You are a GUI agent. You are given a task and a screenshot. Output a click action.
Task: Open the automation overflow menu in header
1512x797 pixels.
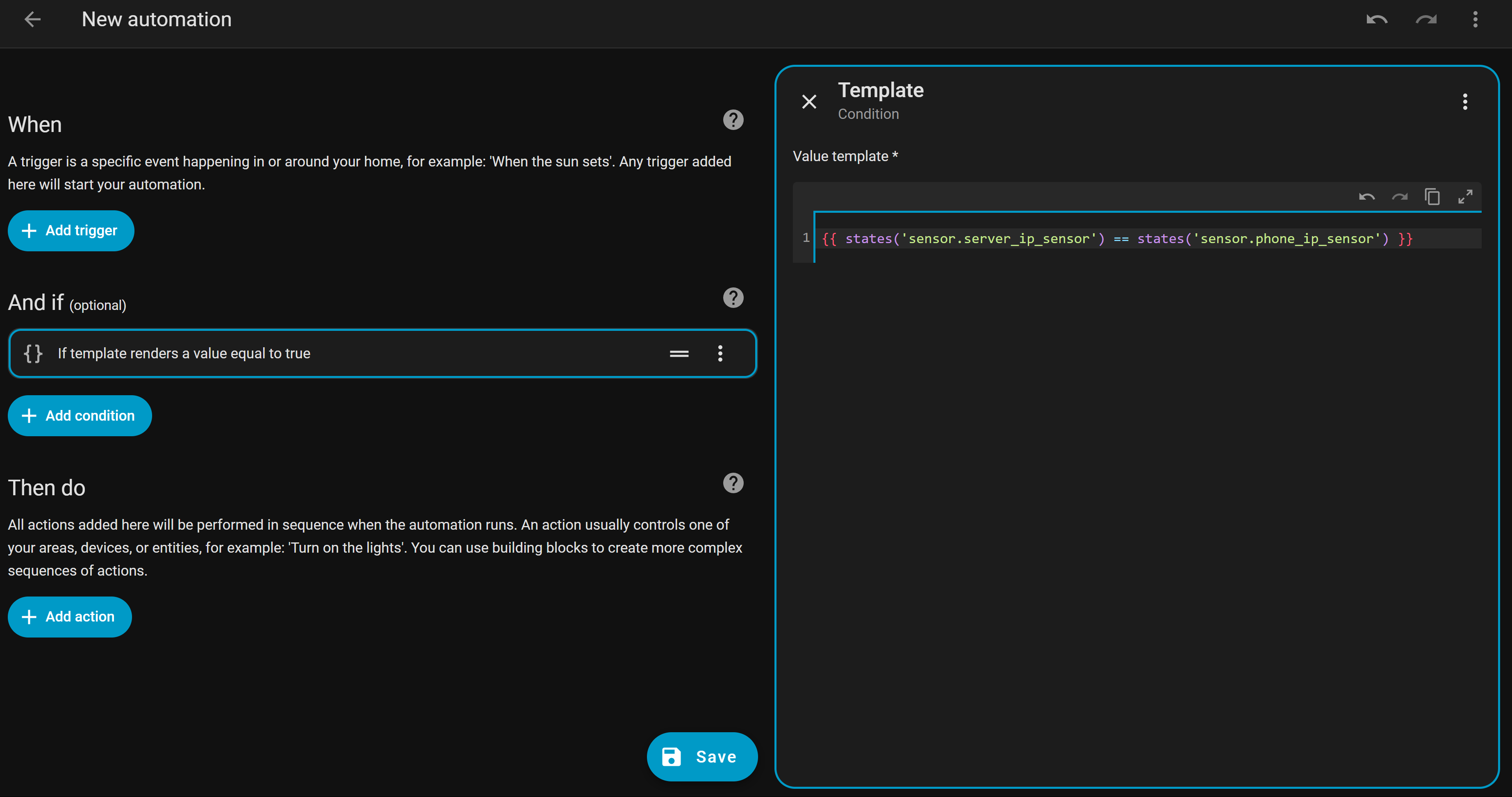click(1475, 19)
